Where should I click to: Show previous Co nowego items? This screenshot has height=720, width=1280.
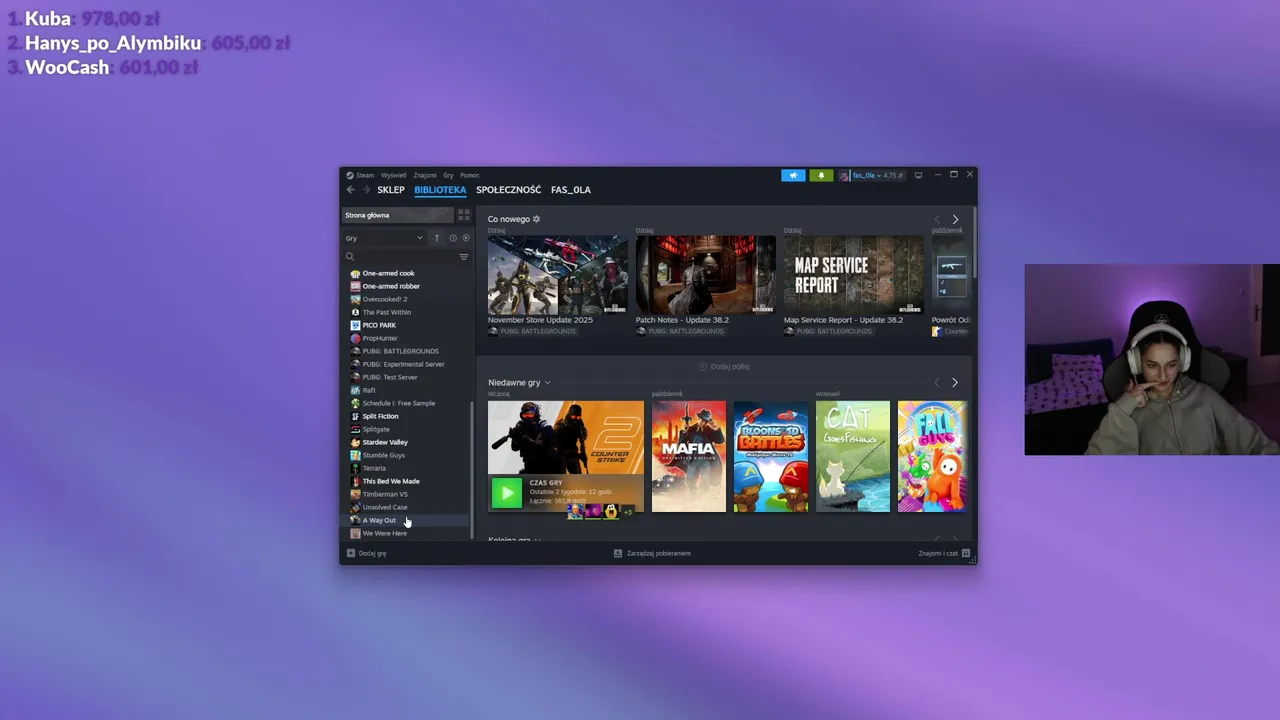pyautogui.click(x=937, y=219)
